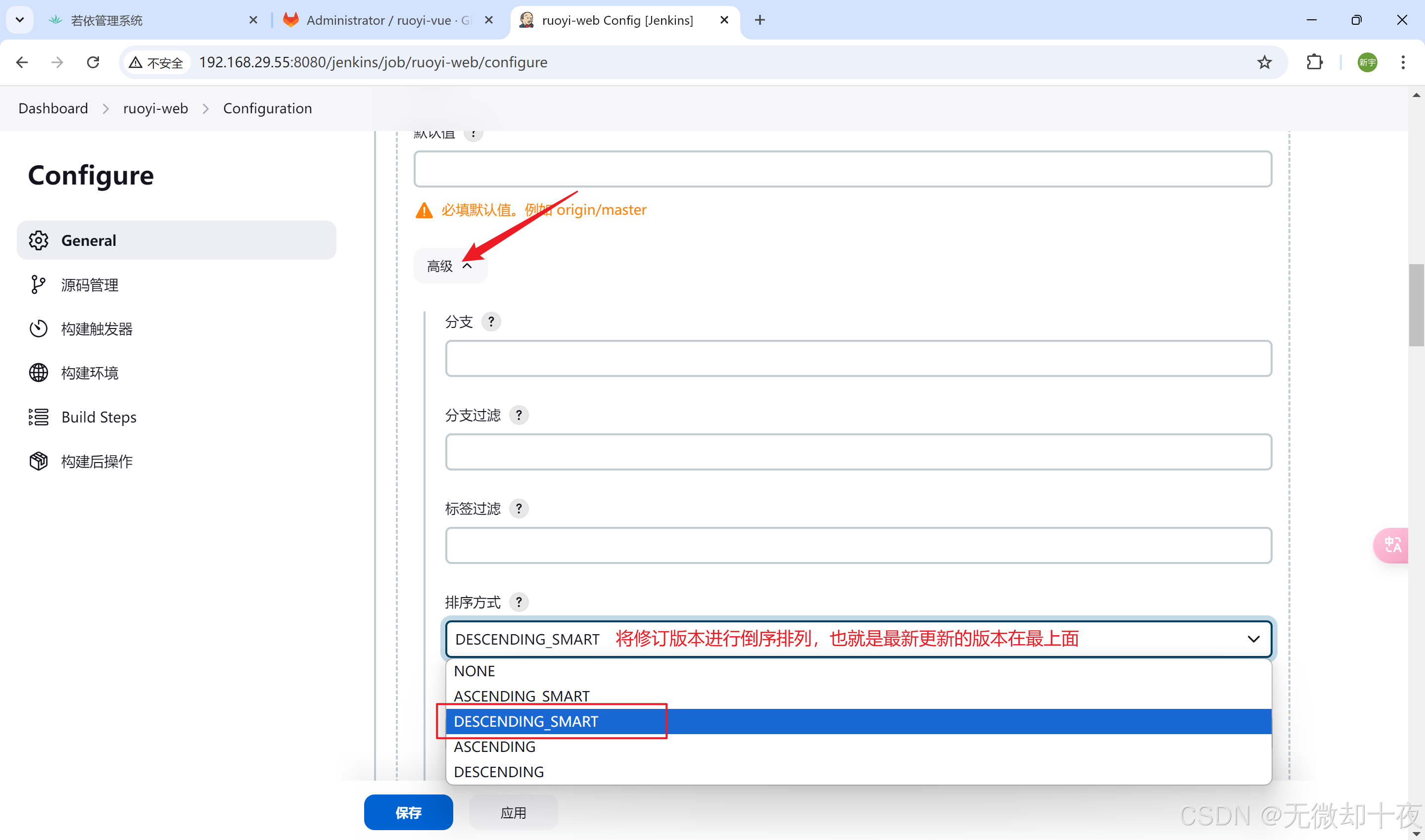Click the 应用 apply button
1425x840 pixels.
click(513, 812)
